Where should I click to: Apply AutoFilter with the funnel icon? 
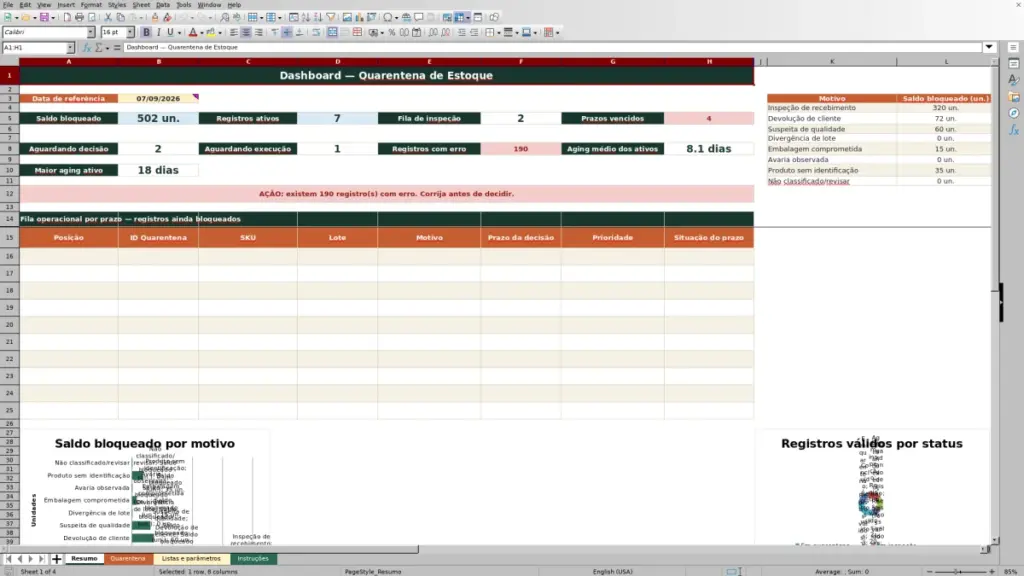[x=330, y=18]
